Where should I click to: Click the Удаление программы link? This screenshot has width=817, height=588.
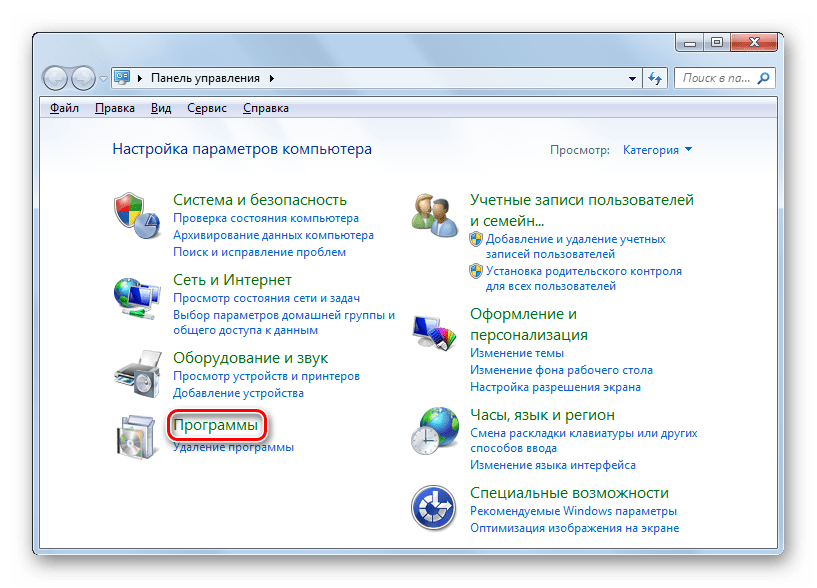[233, 447]
